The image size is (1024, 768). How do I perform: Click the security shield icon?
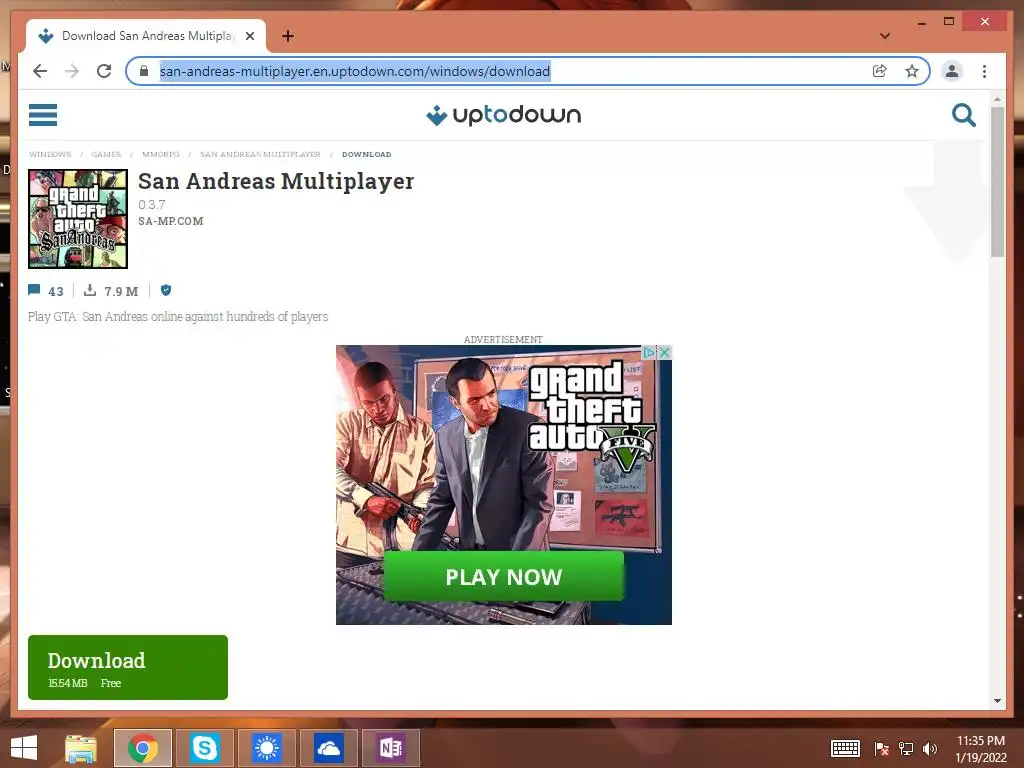tap(166, 290)
